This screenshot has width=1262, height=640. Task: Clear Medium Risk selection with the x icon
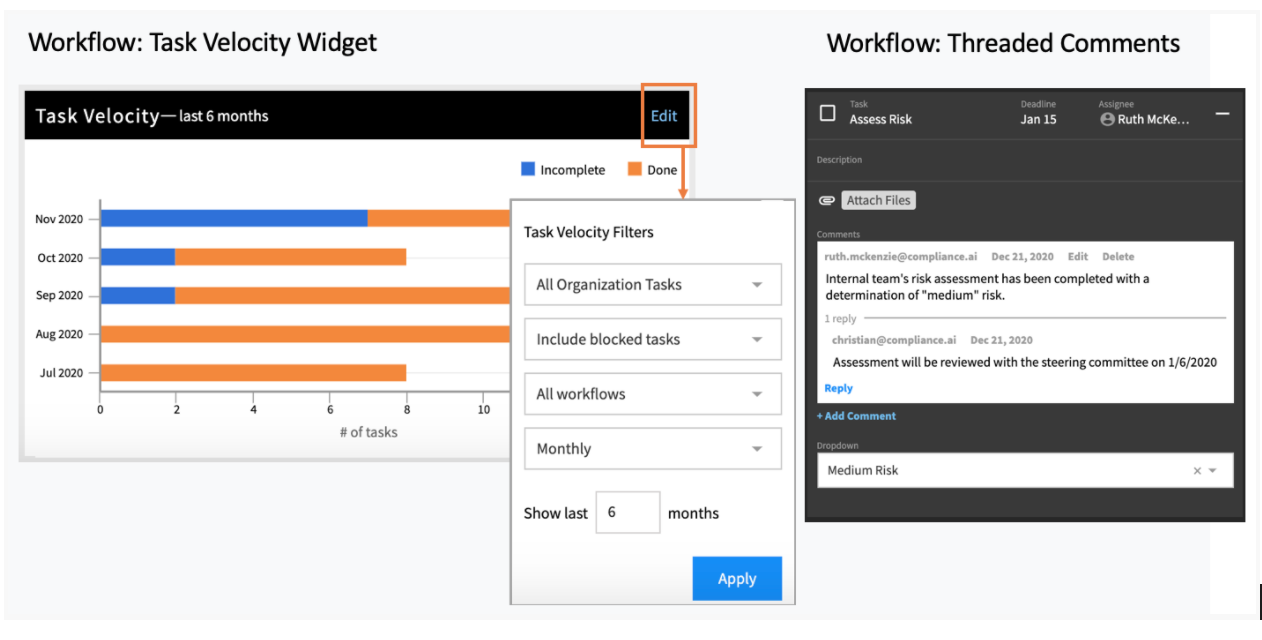click(1197, 471)
